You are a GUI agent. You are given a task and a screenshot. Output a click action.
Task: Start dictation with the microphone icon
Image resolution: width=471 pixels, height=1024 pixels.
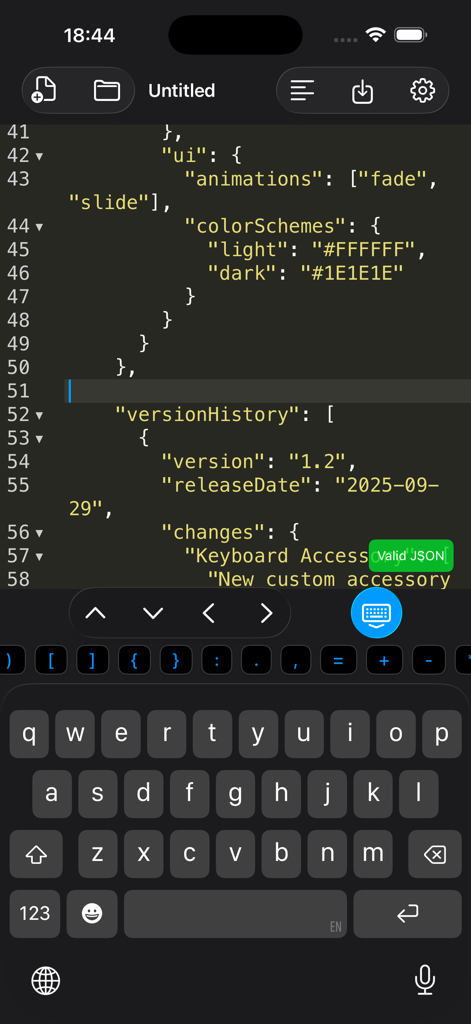(x=425, y=980)
